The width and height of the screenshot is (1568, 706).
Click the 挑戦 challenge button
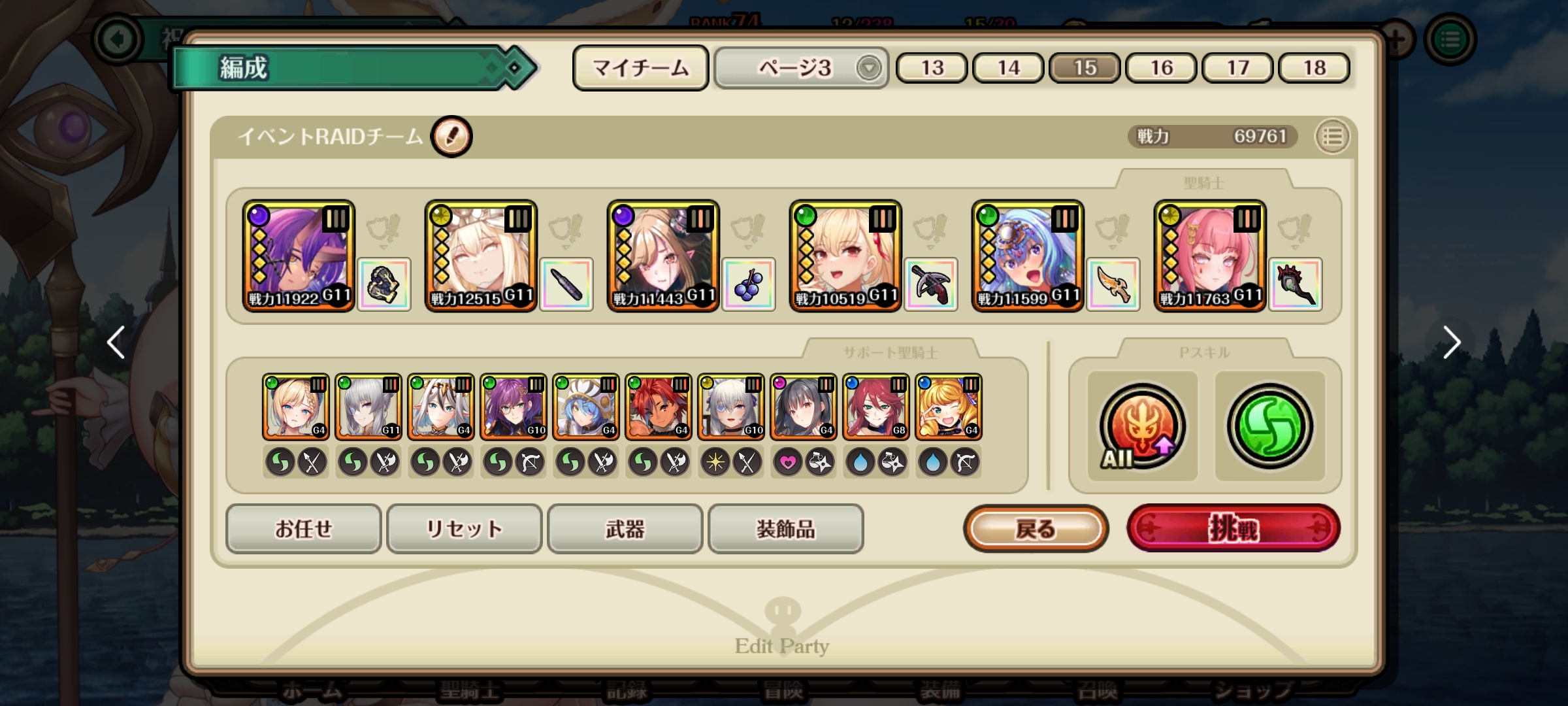click(x=1233, y=528)
